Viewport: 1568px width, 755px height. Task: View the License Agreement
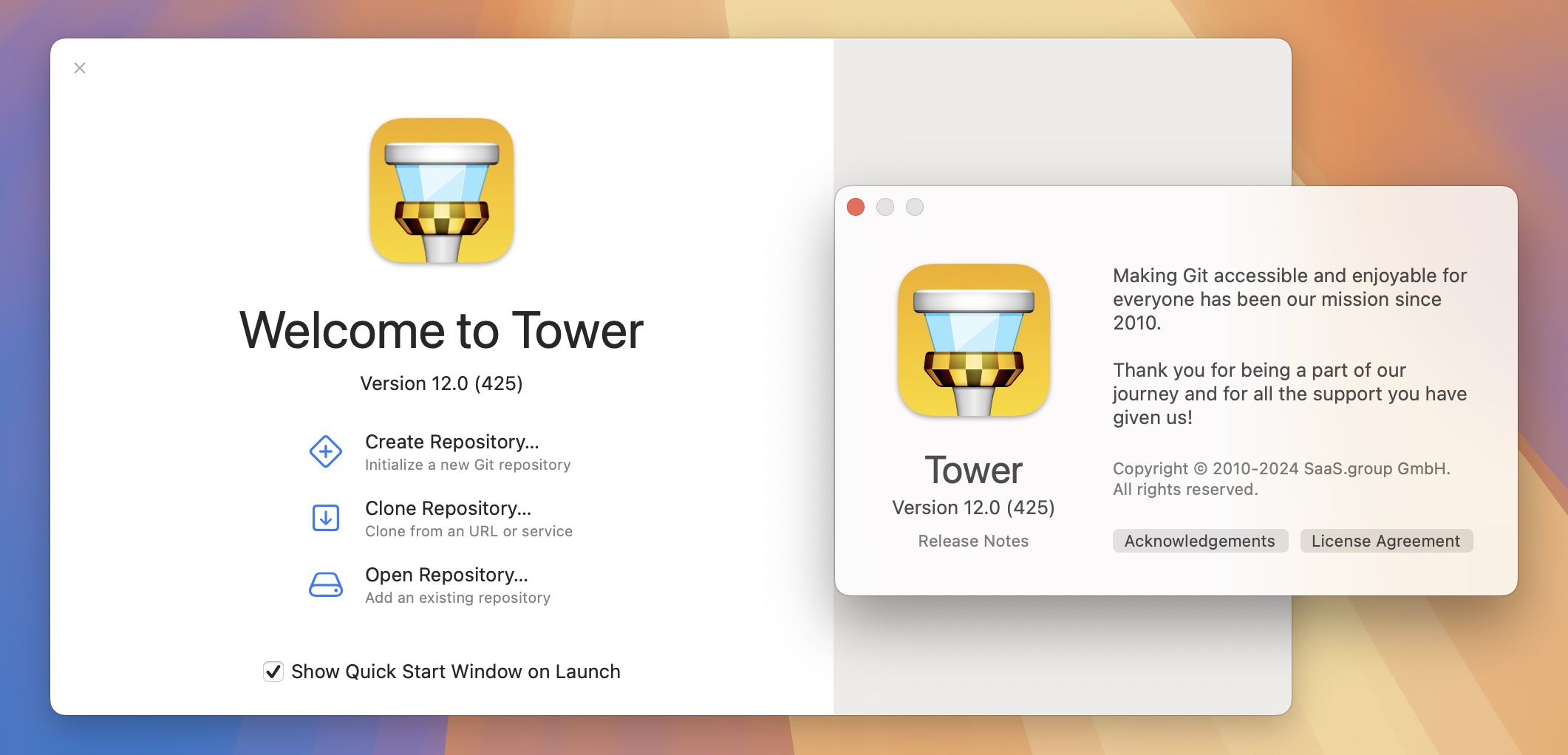(1386, 541)
